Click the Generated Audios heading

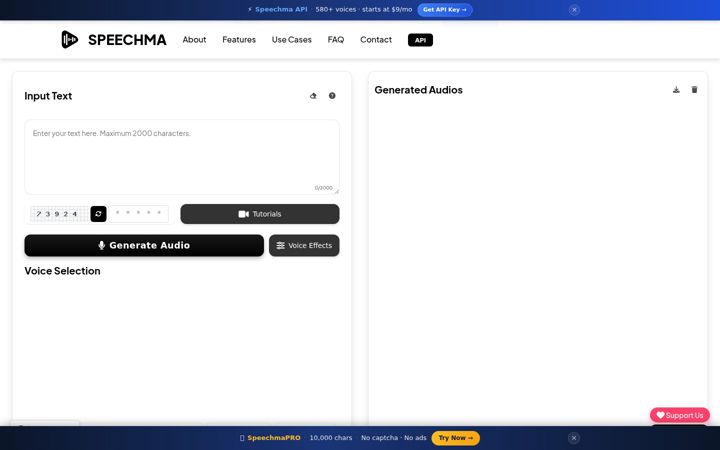click(418, 90)
